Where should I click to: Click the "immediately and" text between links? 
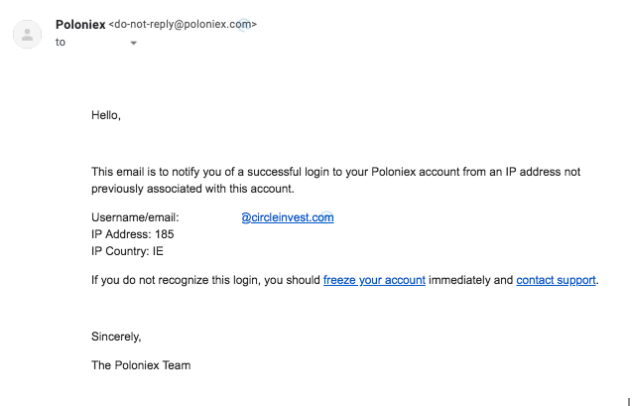[471, 280]
